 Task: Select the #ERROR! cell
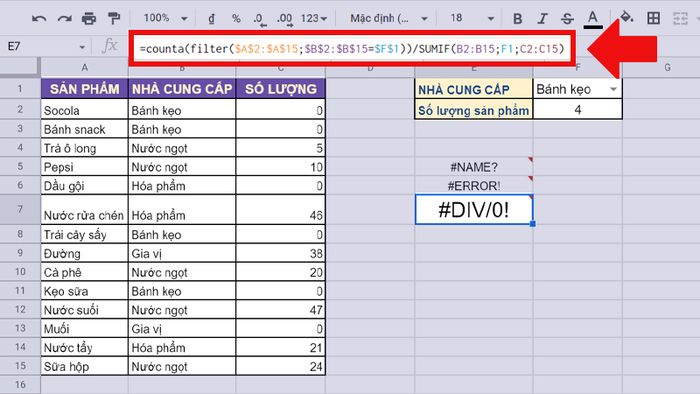point(474,186)
